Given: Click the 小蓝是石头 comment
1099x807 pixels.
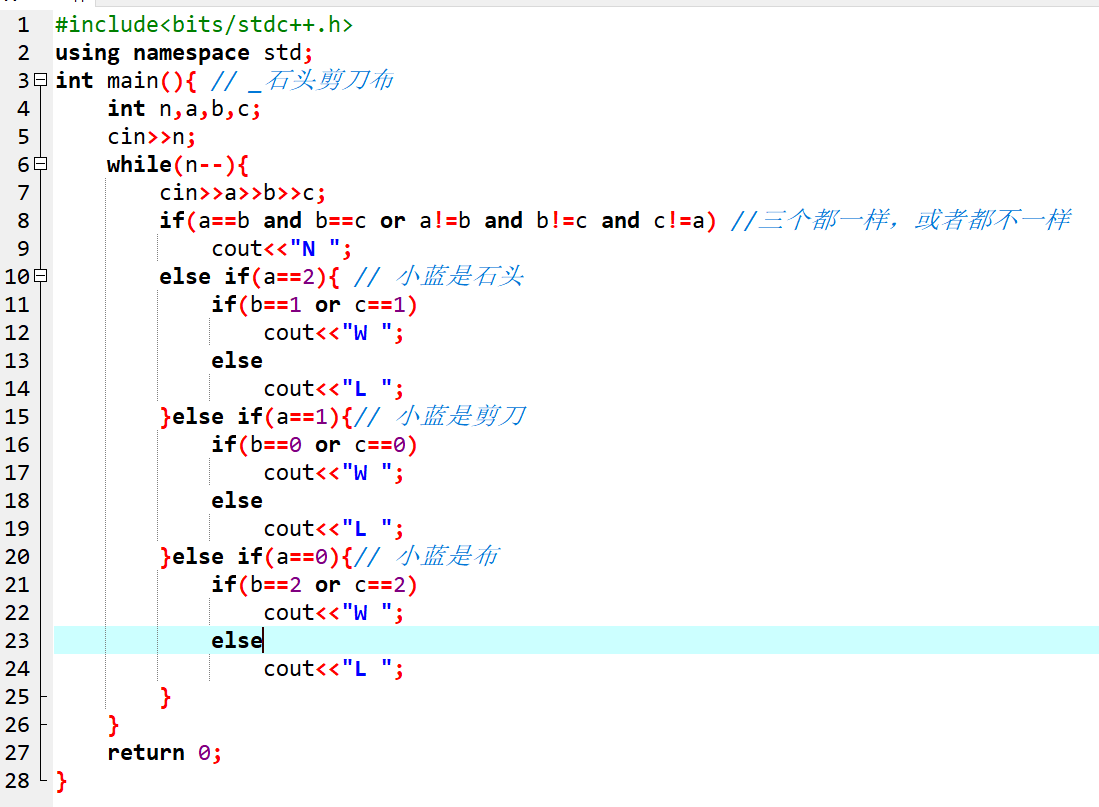Looking at the screenshot, I should [458, 276].
